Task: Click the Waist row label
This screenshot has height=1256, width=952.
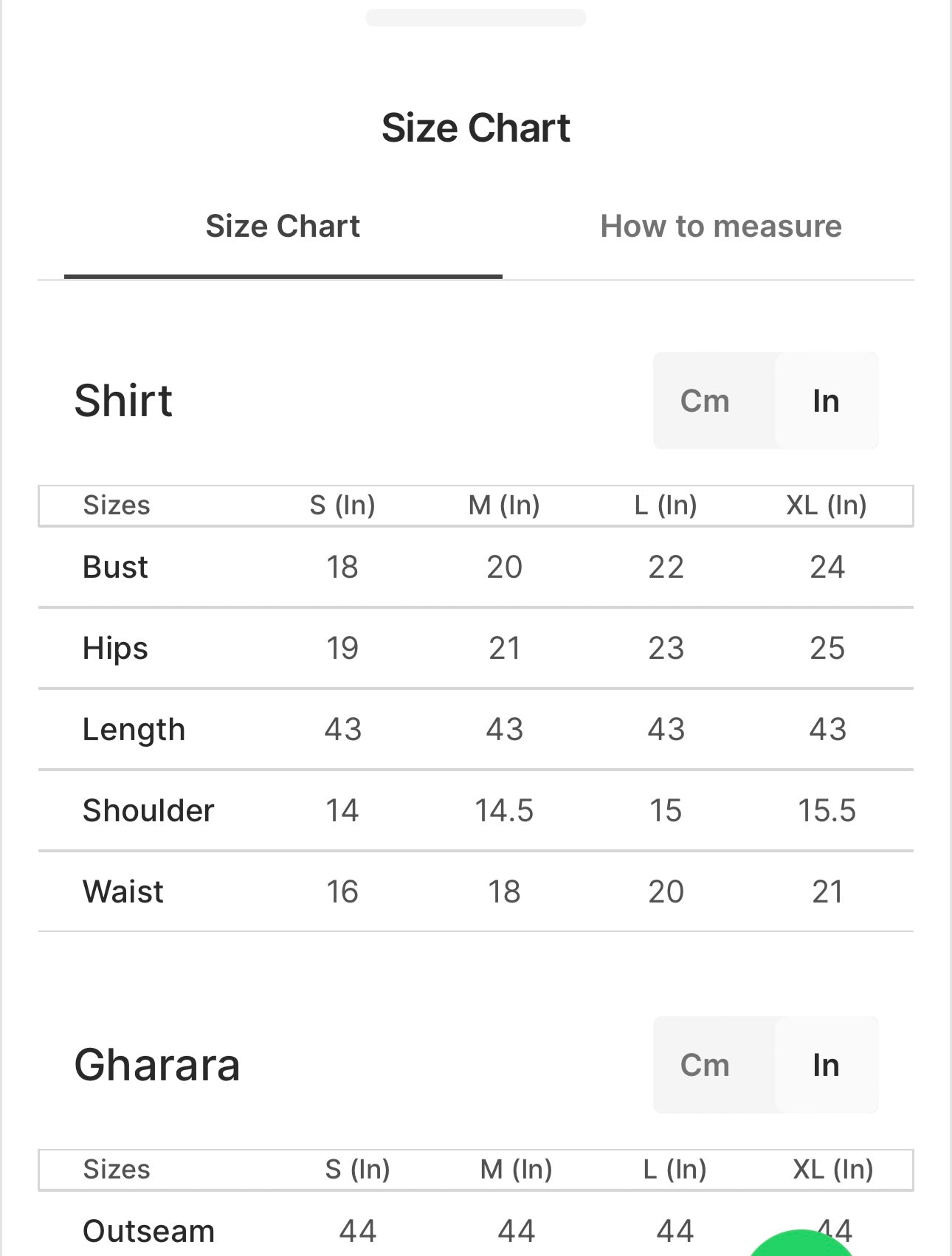Action: 123,891
